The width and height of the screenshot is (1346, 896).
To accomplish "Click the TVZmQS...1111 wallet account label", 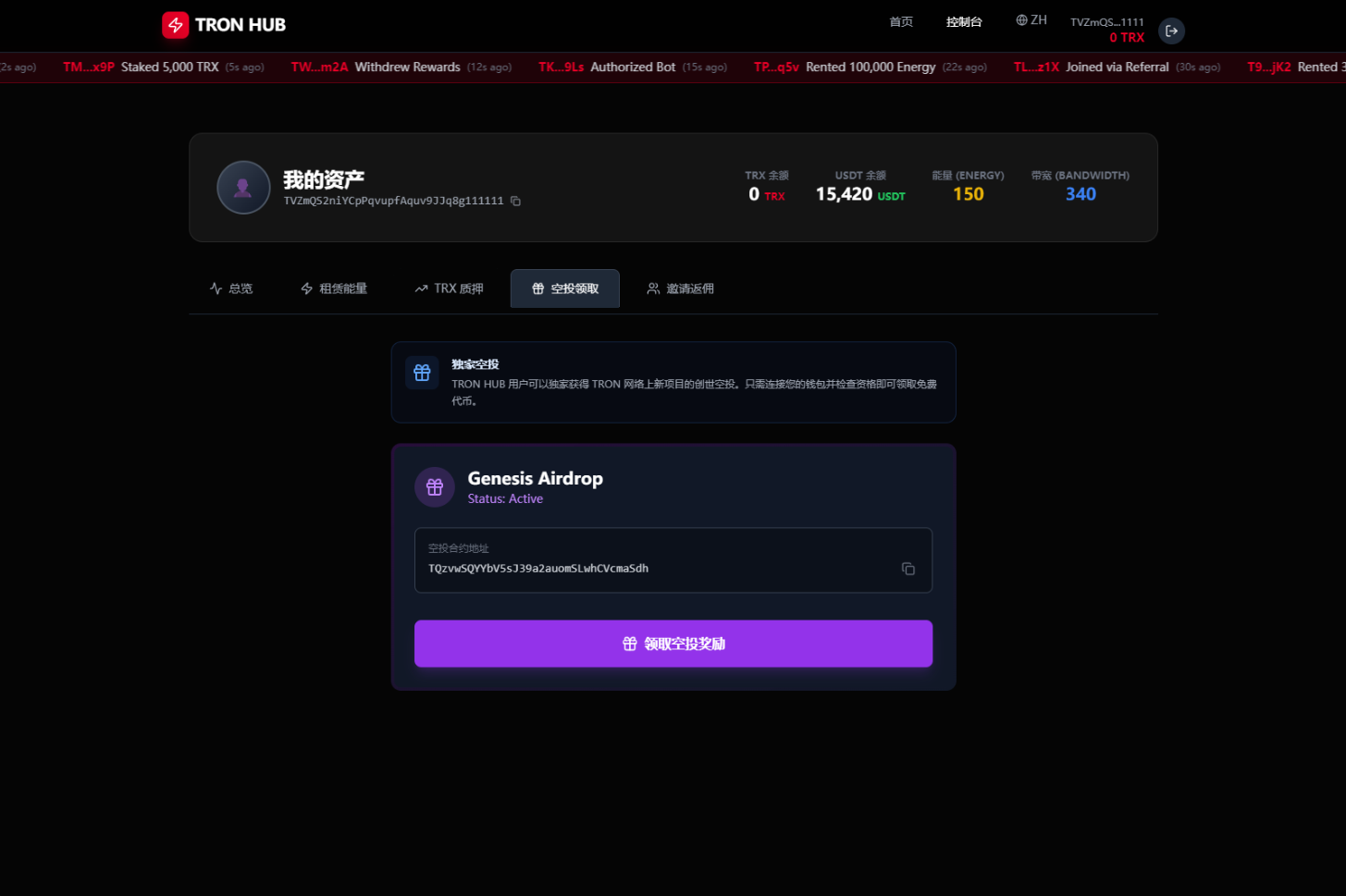I will tap(1106, 22).
